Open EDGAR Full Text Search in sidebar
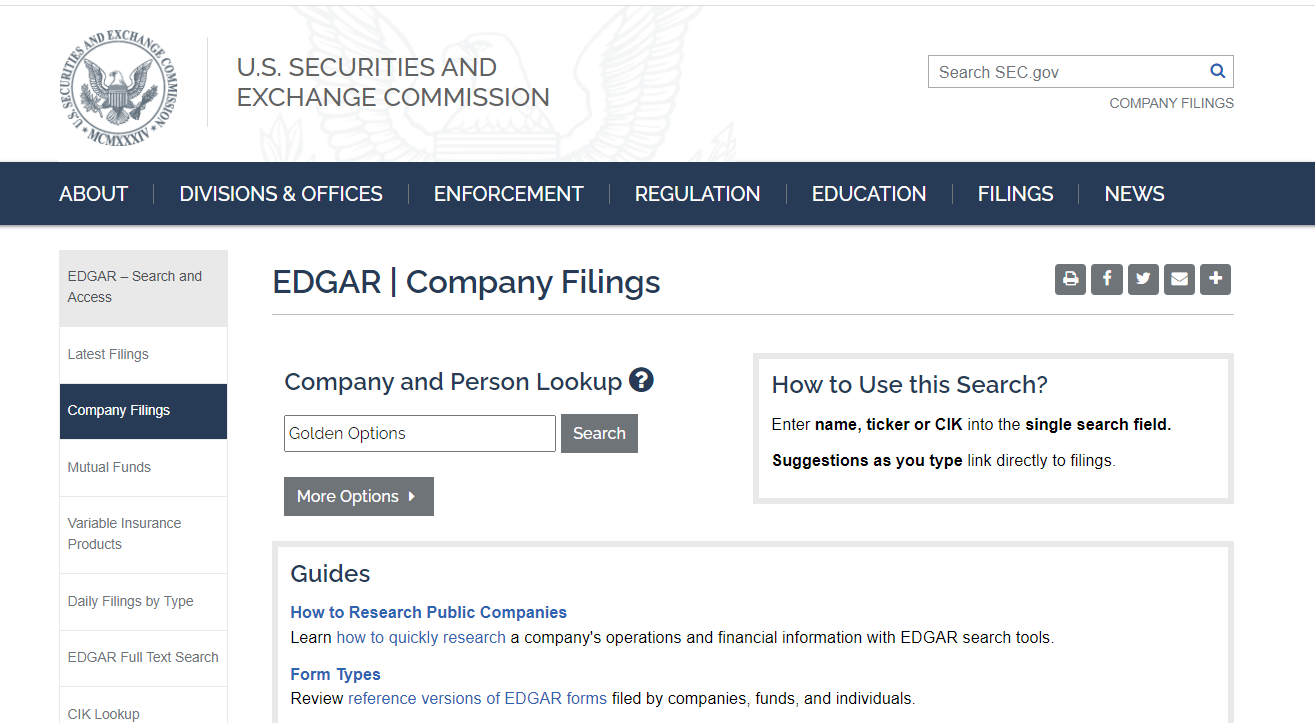This screenshot has height=723, width=1315. [x=143, y=657]
